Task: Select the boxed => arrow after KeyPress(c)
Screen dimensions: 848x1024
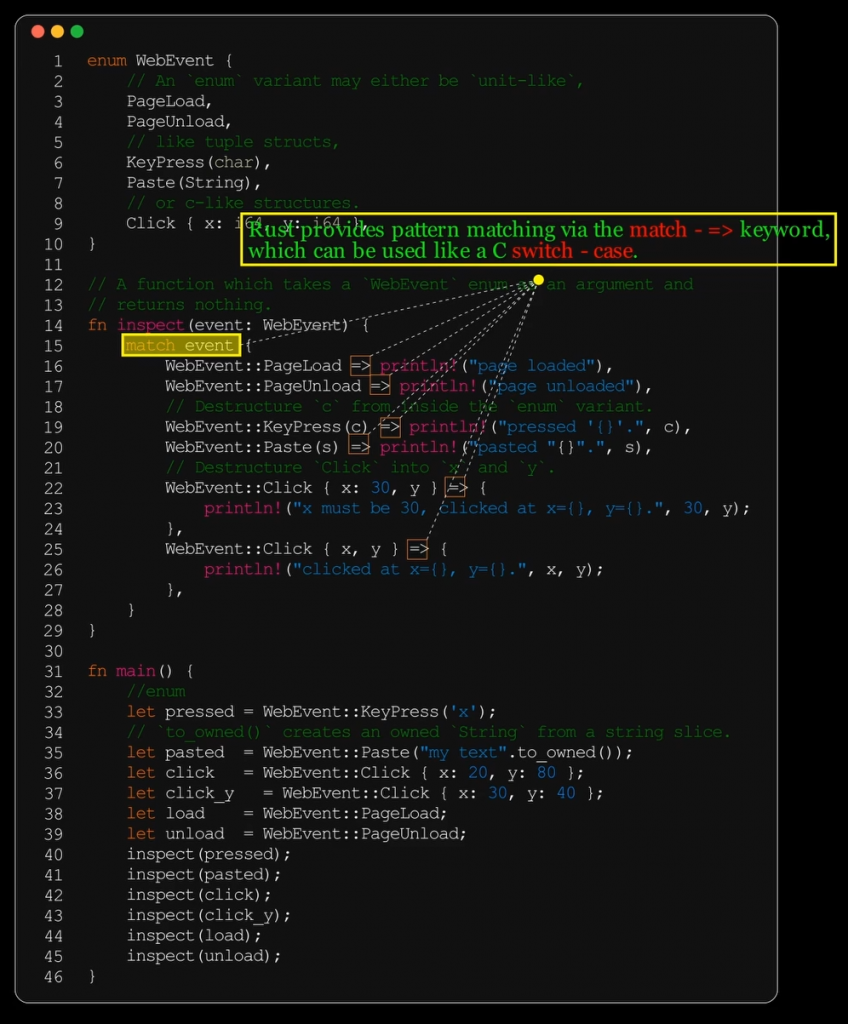Action: pos(390,427)
